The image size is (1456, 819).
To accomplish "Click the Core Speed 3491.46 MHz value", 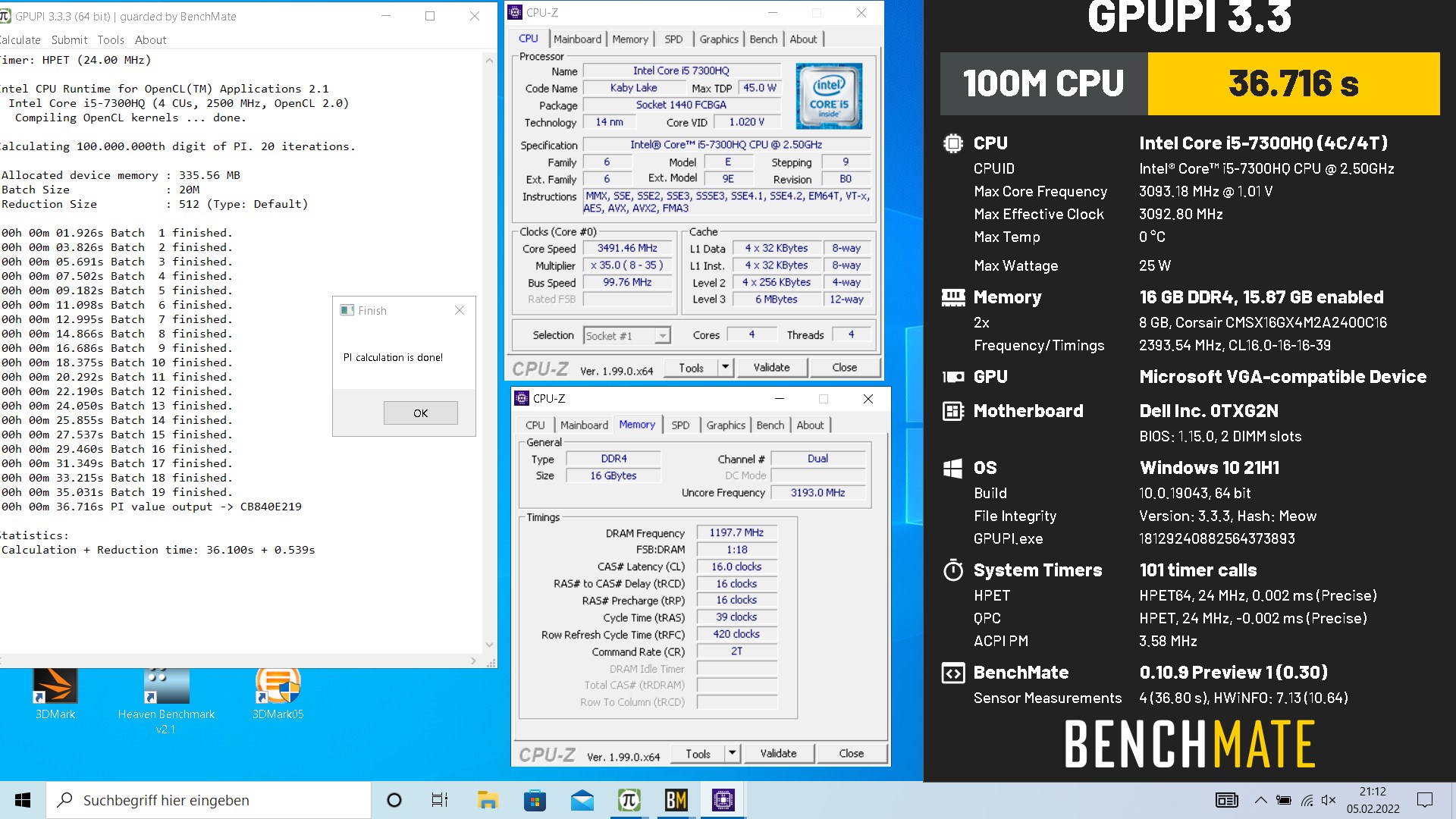I will click(627, 248).
